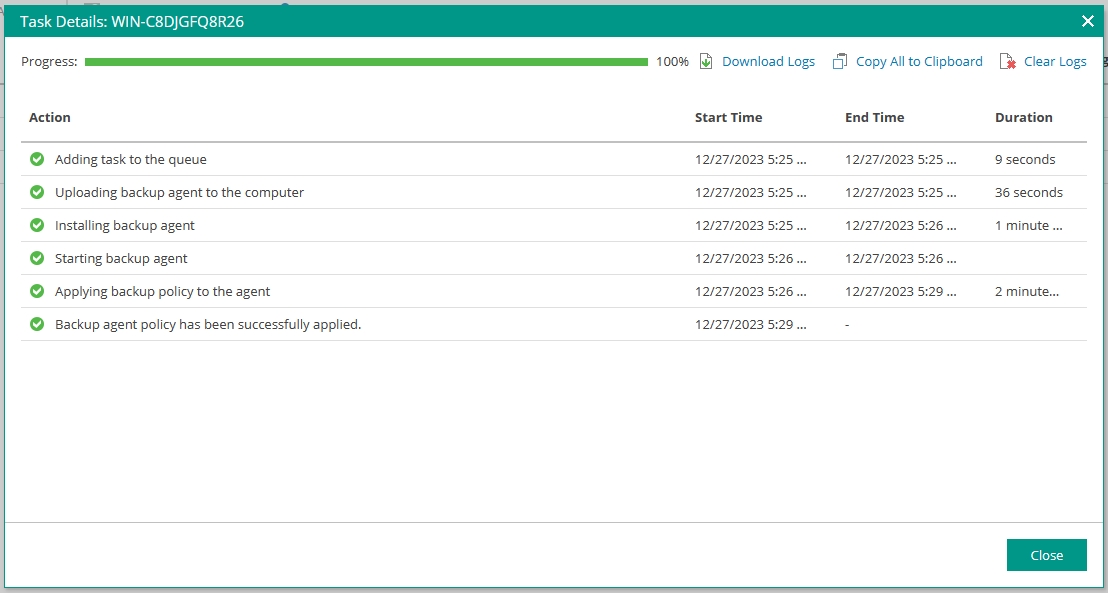Close the Task Details dialog with X
Viewport: 1108px width, 593px height.
pyautogui.click(x=1088, y=21)
